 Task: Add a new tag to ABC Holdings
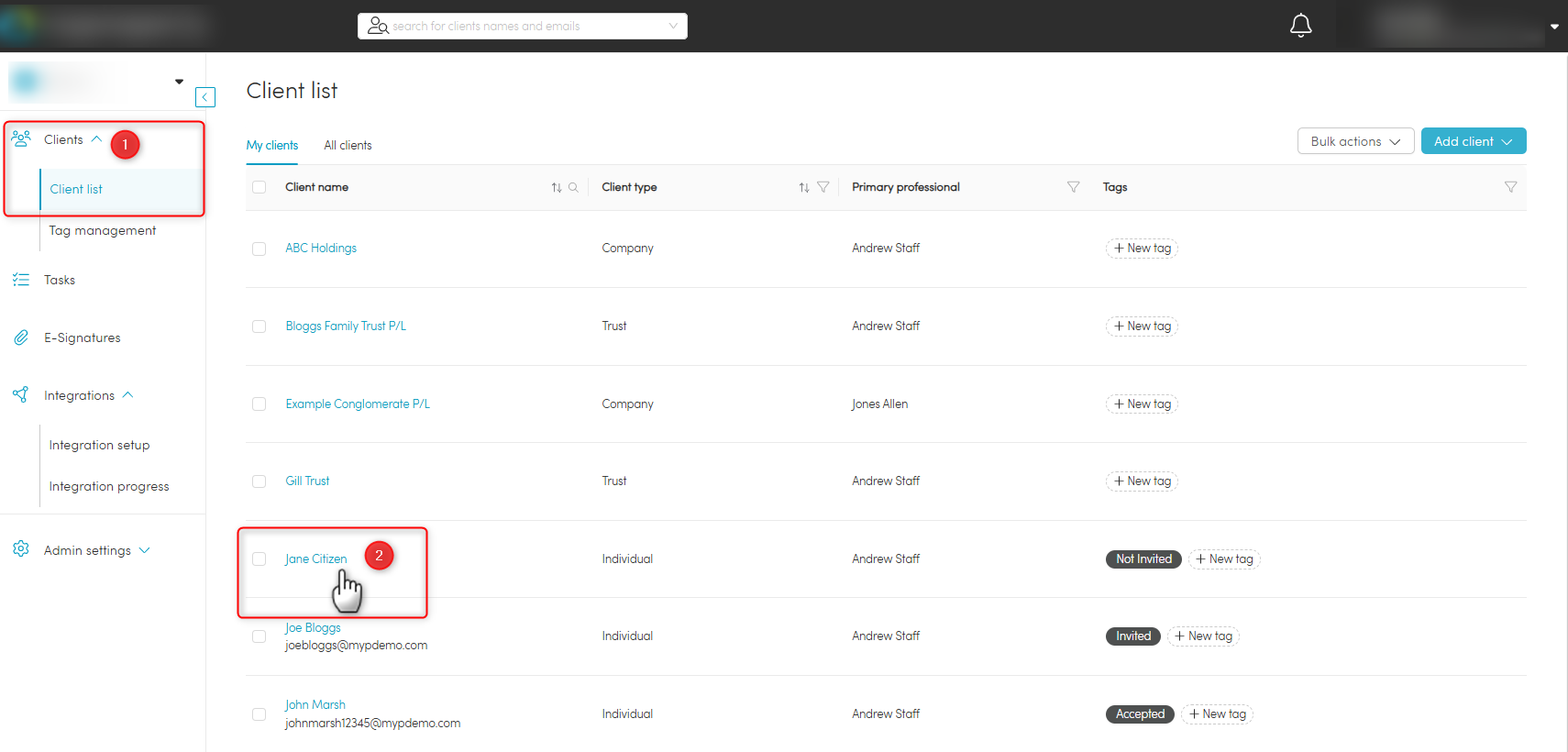[x=1142, y=249]
